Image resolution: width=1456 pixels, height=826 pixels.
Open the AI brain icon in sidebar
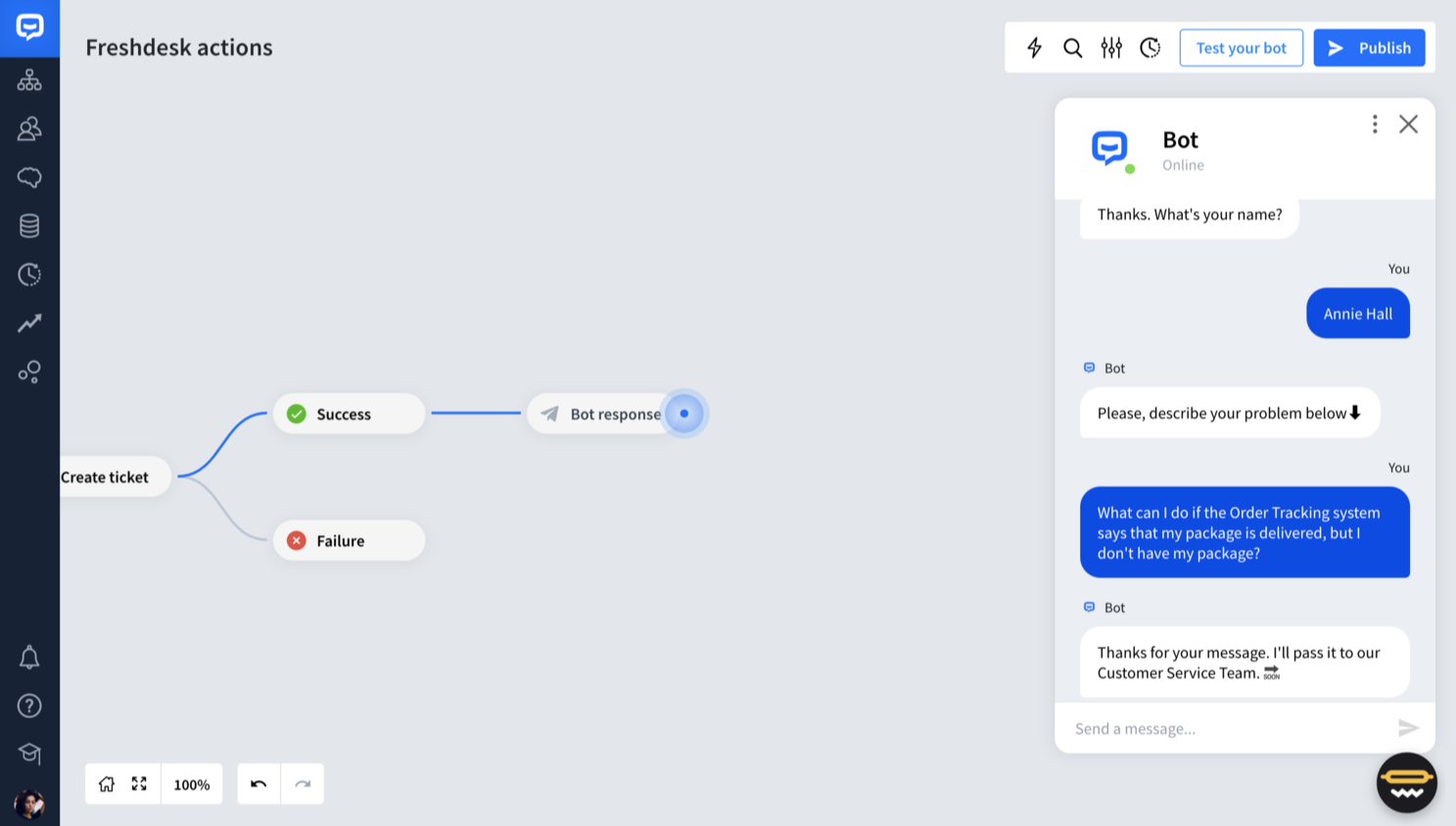(x=29, y=177)
